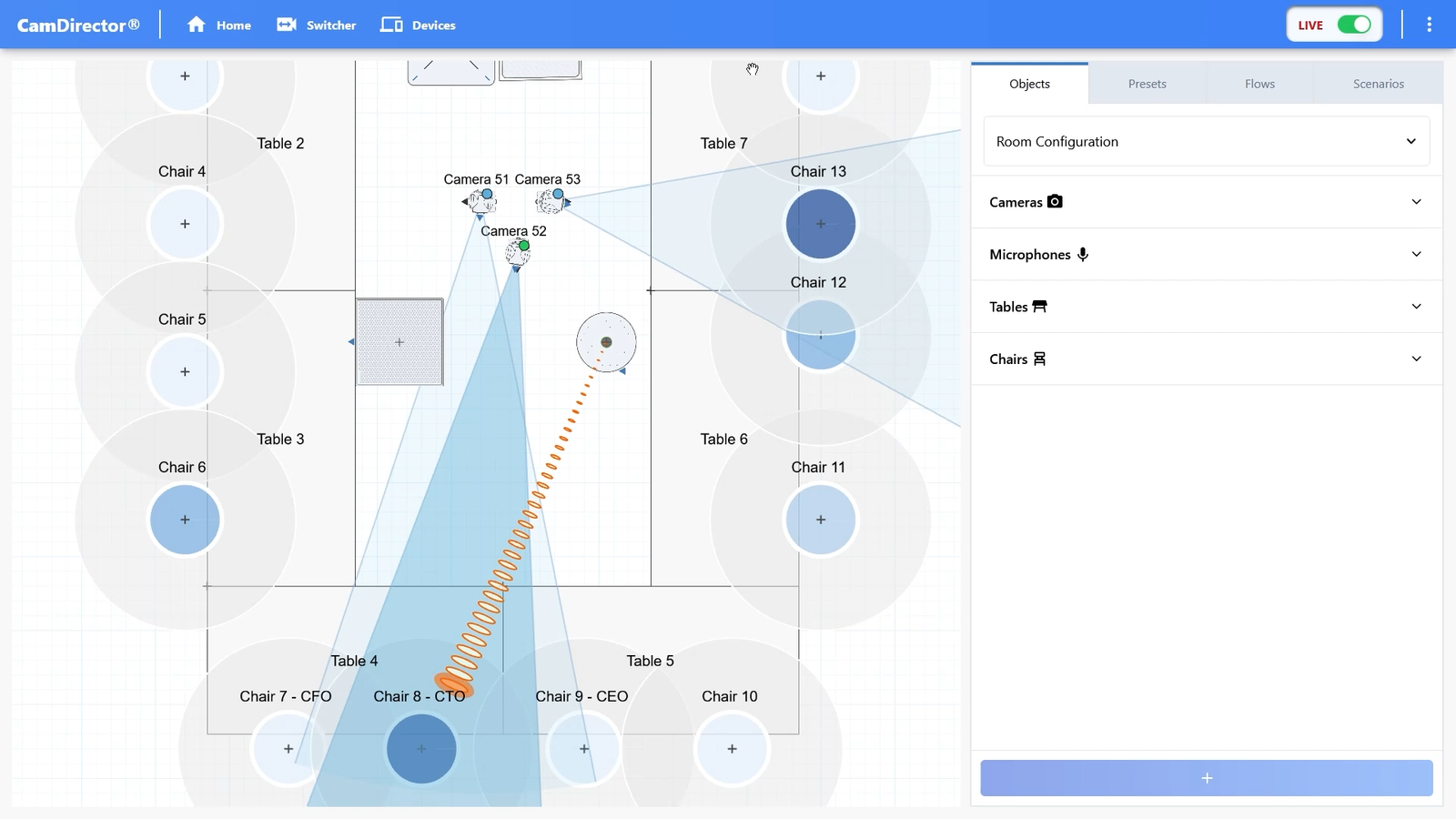Expand the Cameras section
Screen dimensions: 1456x819
coord(1206,202)
